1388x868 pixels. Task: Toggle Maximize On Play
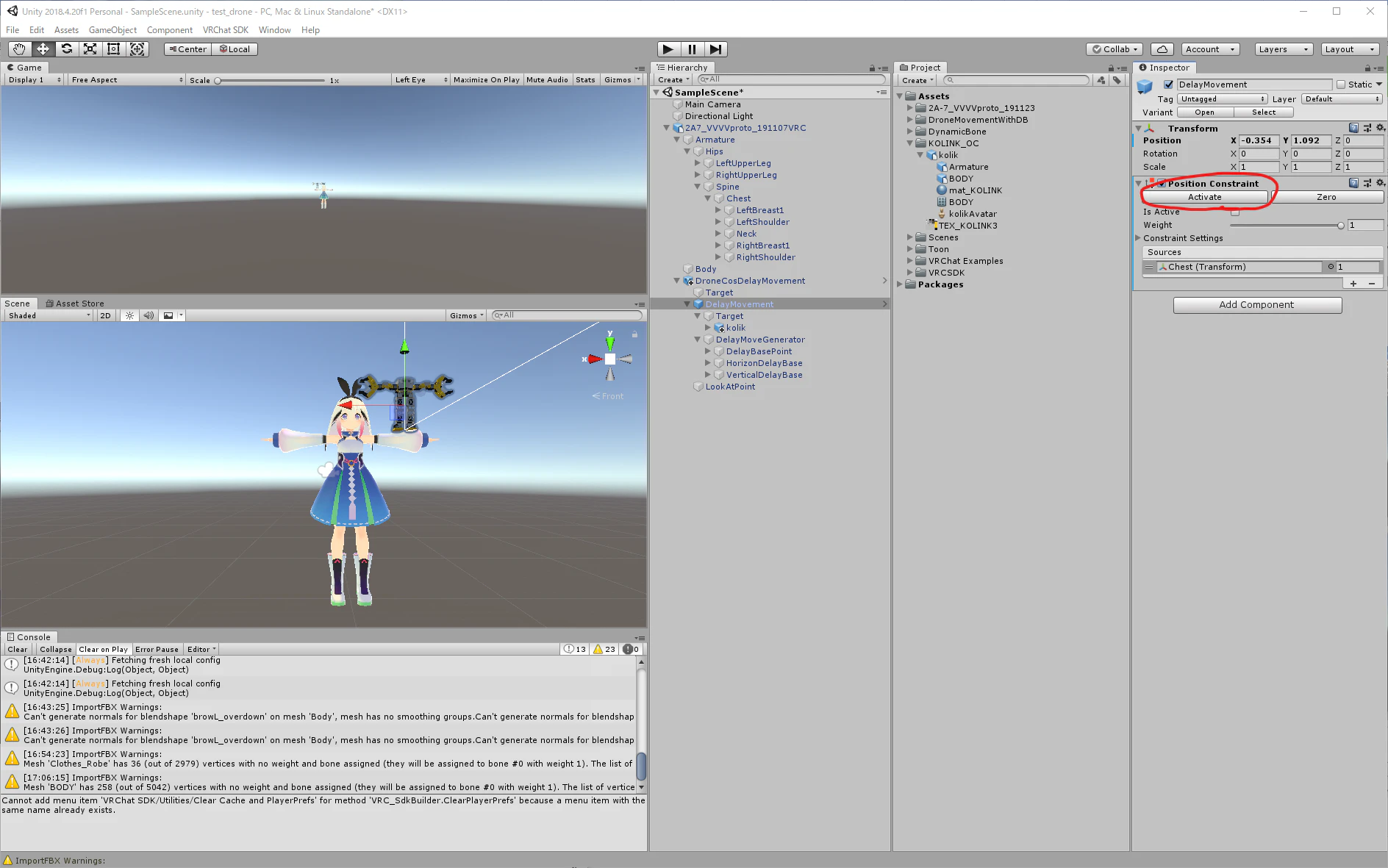(x=486, y=79)
